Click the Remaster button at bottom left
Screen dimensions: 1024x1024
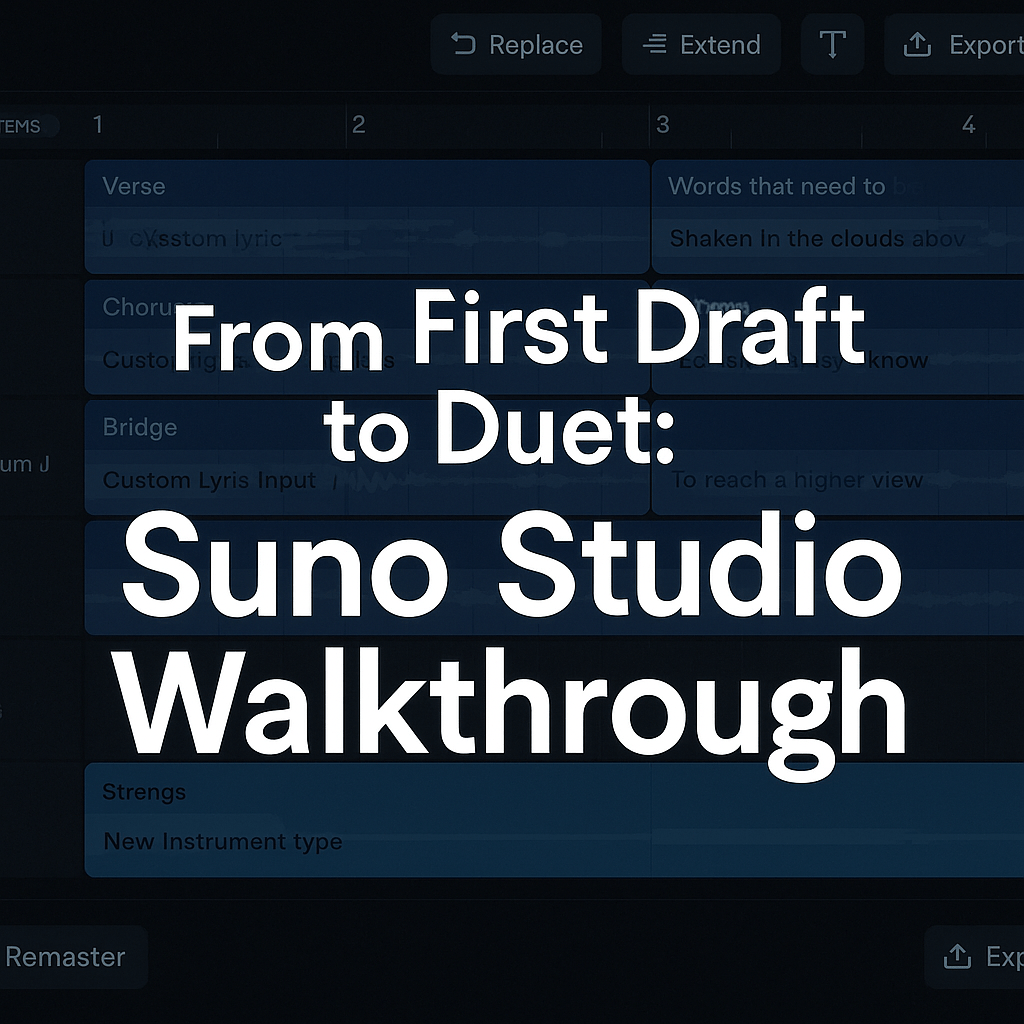point(66,957)
